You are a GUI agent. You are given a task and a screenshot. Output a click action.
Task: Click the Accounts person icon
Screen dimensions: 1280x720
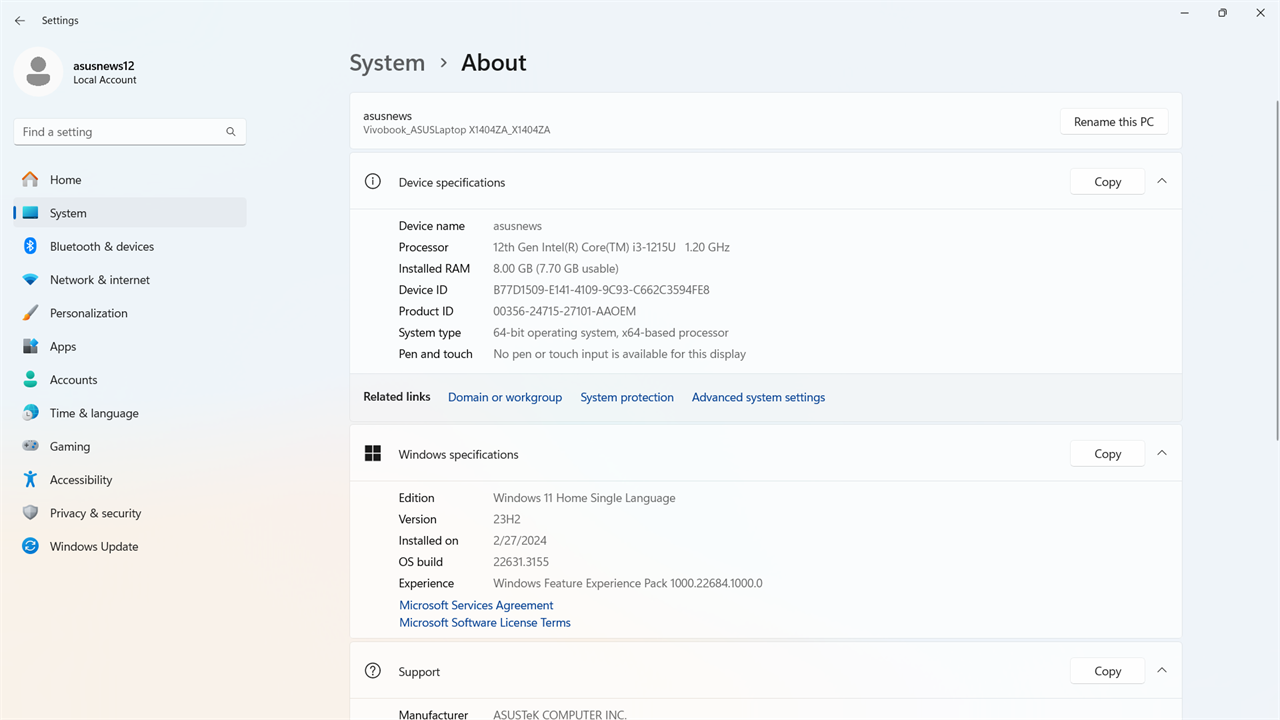click(30, 380)
